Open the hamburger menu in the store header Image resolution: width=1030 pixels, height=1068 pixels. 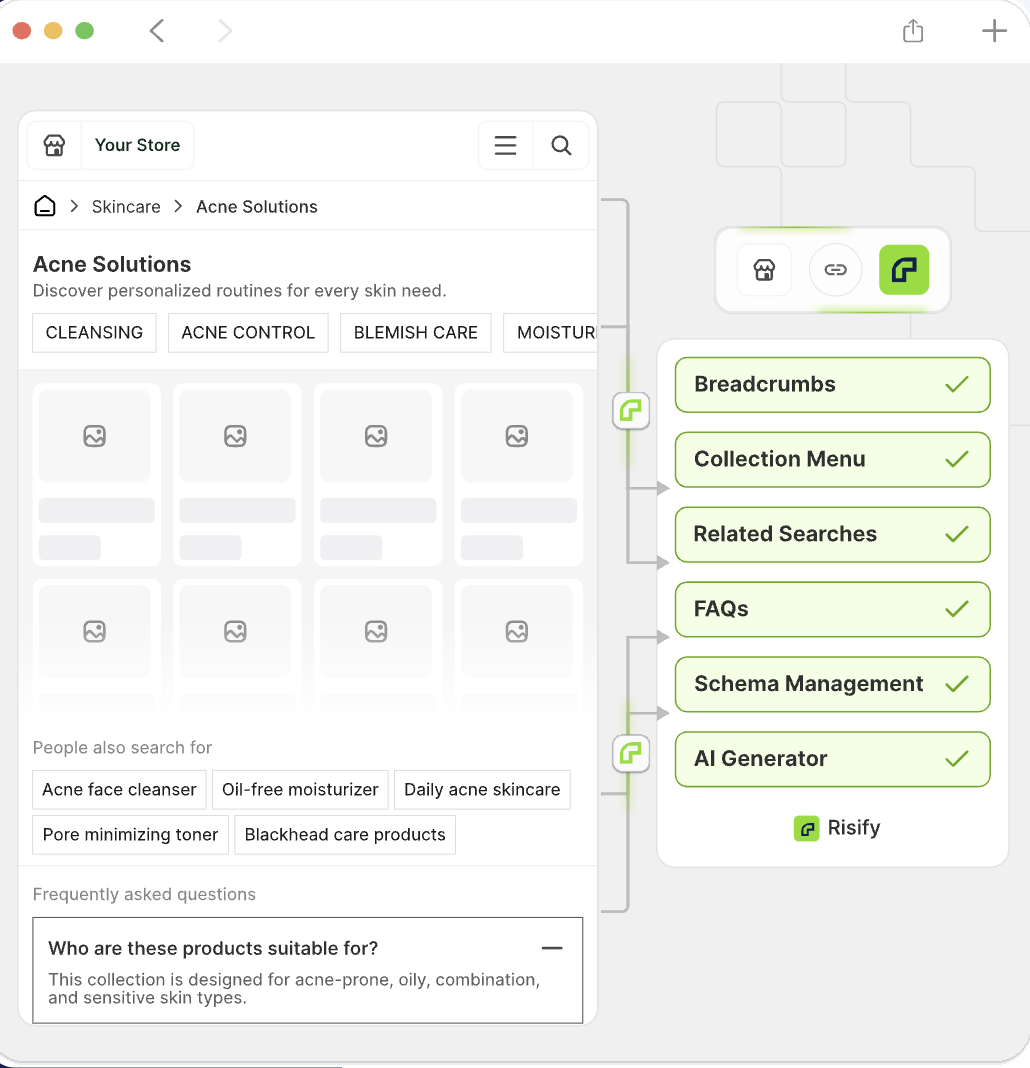tap(505, 145)
